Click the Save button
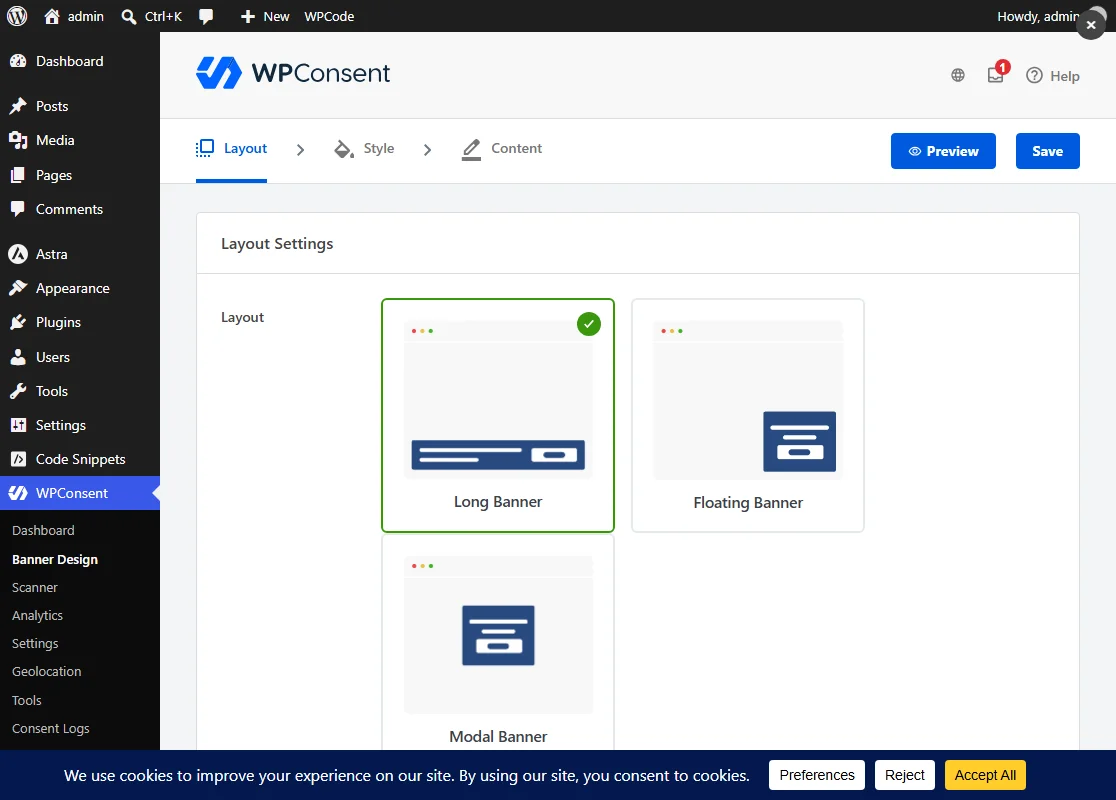 pos(1047,151)
